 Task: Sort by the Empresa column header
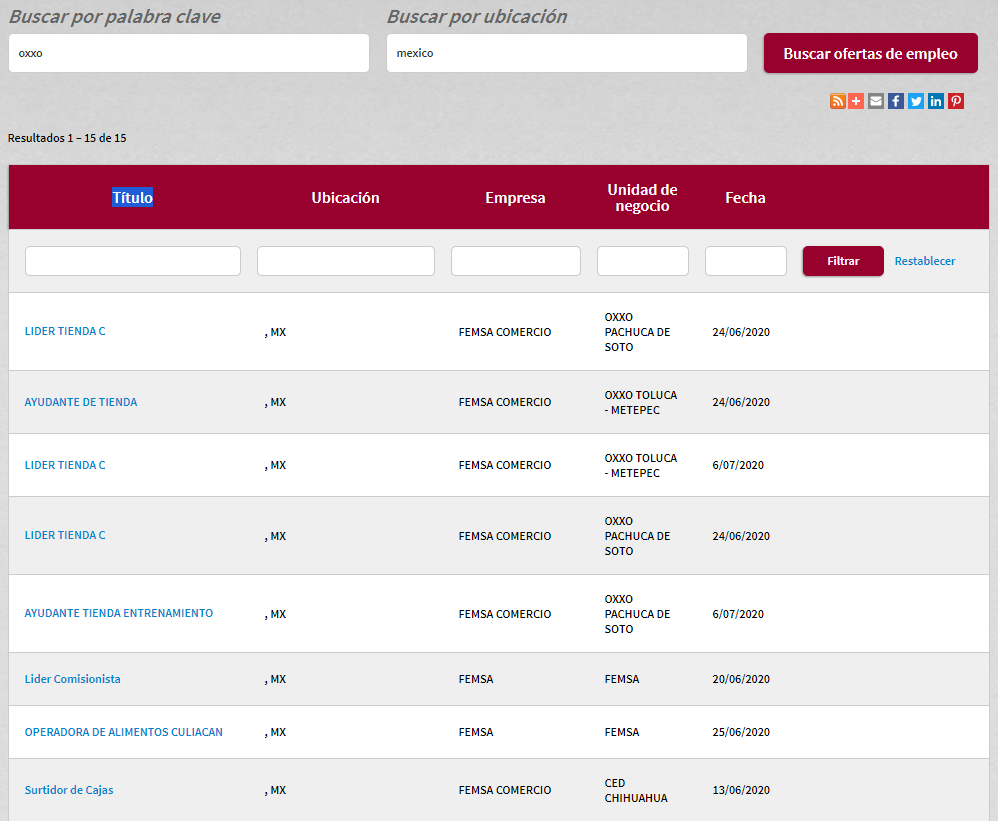click(x=515, y=198)
